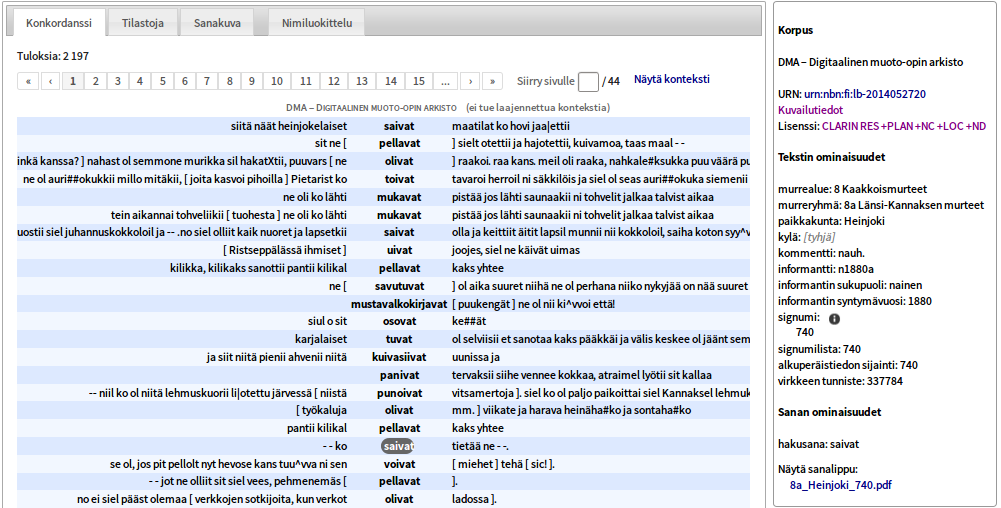Click the page number input field
Image resolution: width=1001 pixels, height=508 pixels.
588,81
